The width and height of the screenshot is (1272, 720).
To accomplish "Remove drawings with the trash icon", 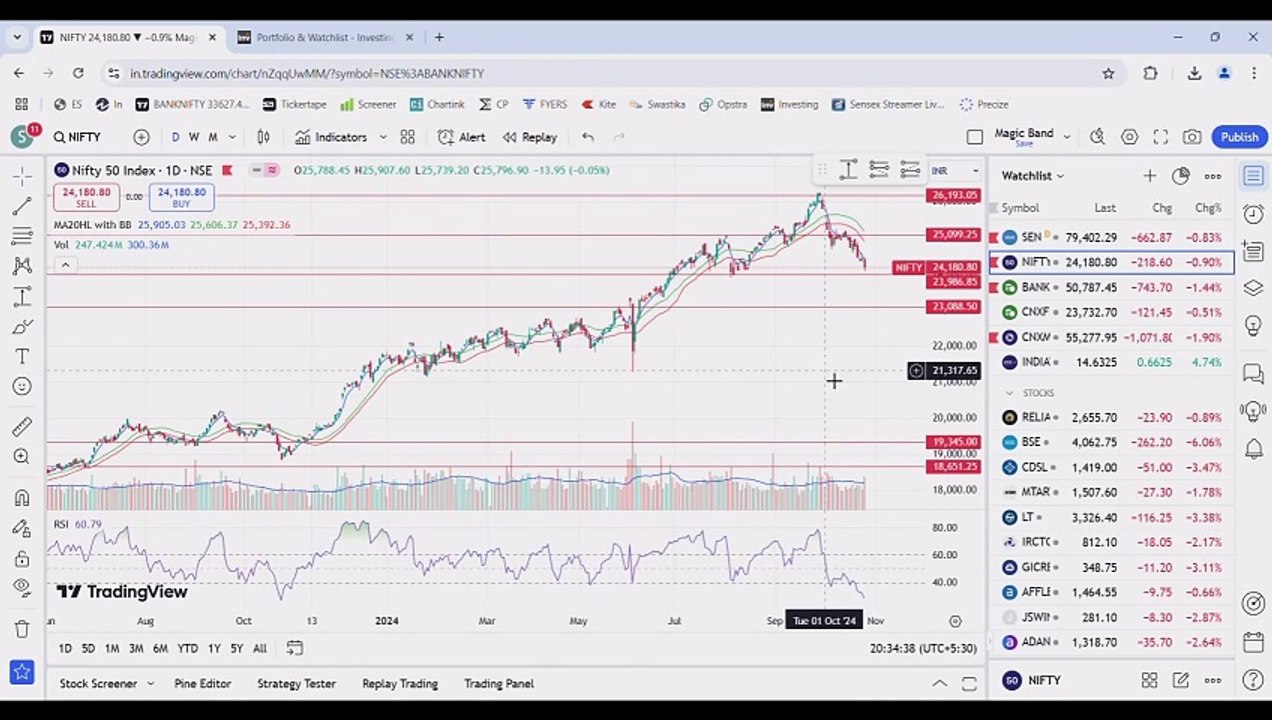I will [21, 629].
